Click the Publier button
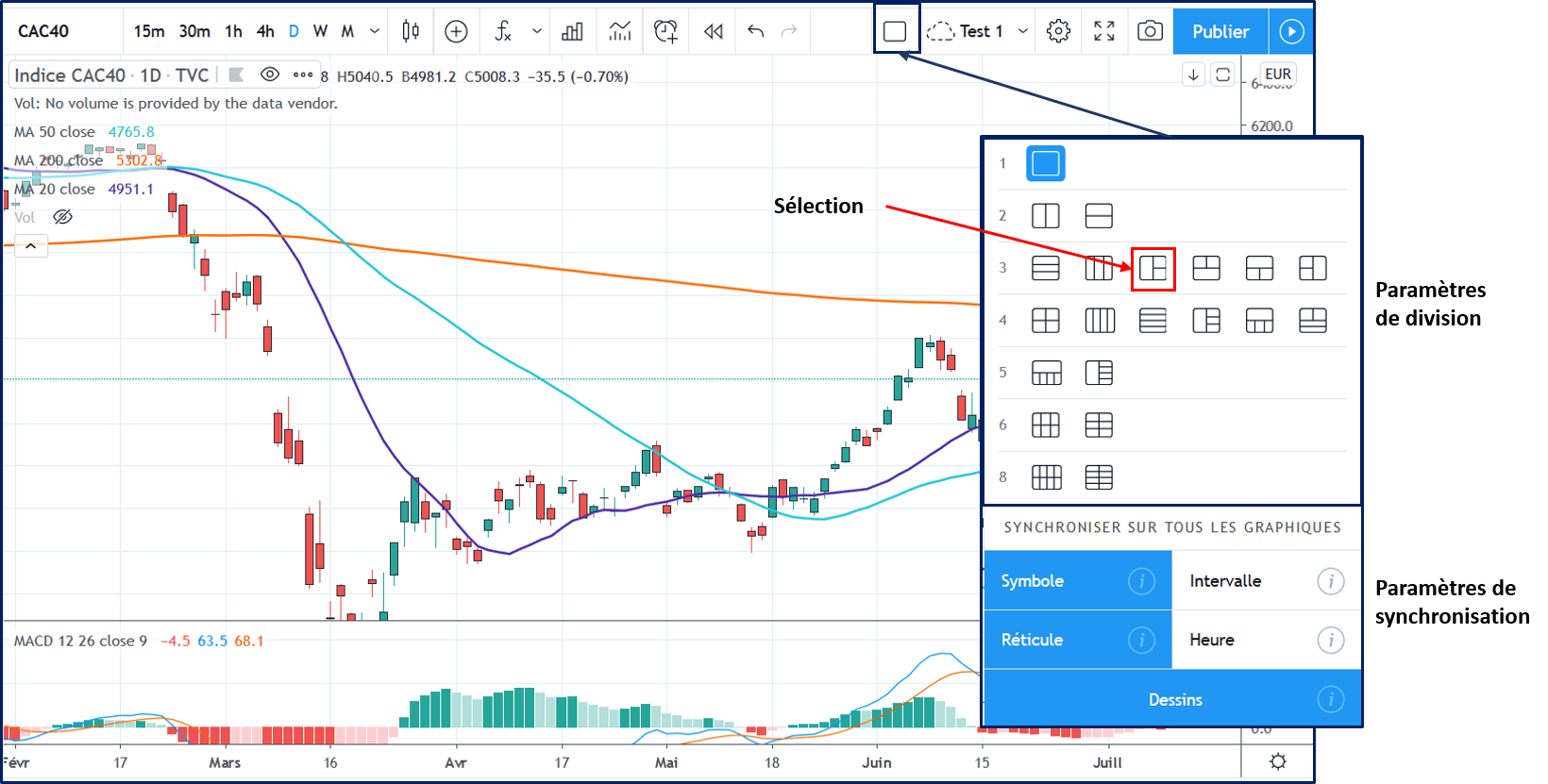 1220,31
